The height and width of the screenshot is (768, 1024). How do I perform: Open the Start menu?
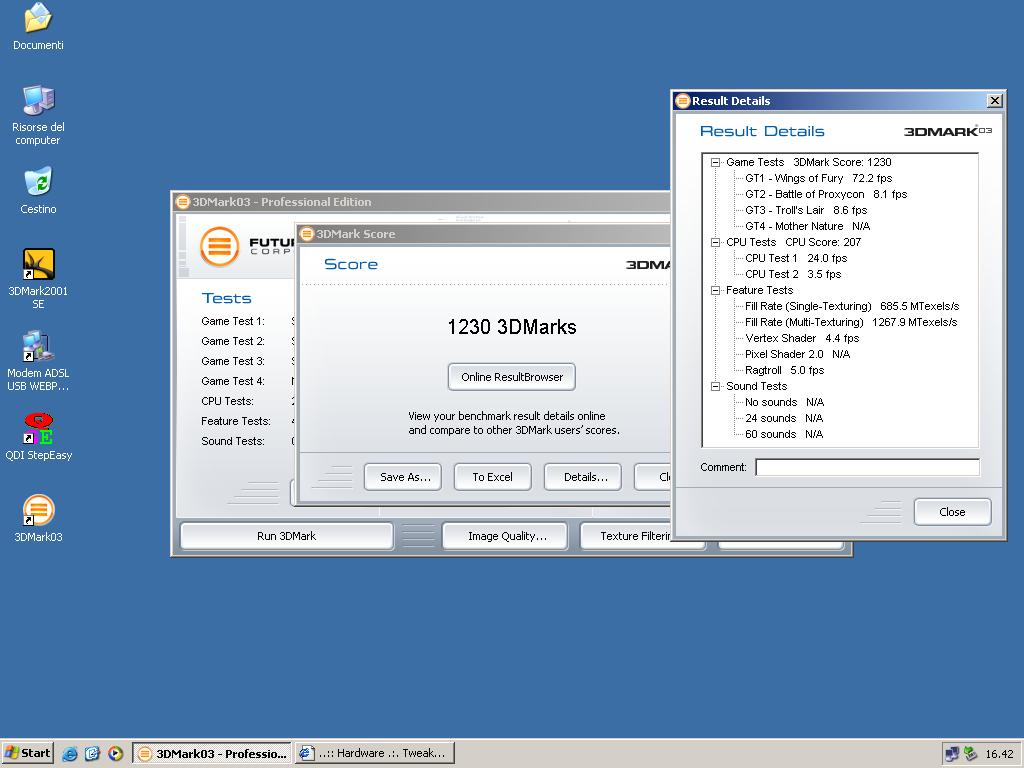27,754
